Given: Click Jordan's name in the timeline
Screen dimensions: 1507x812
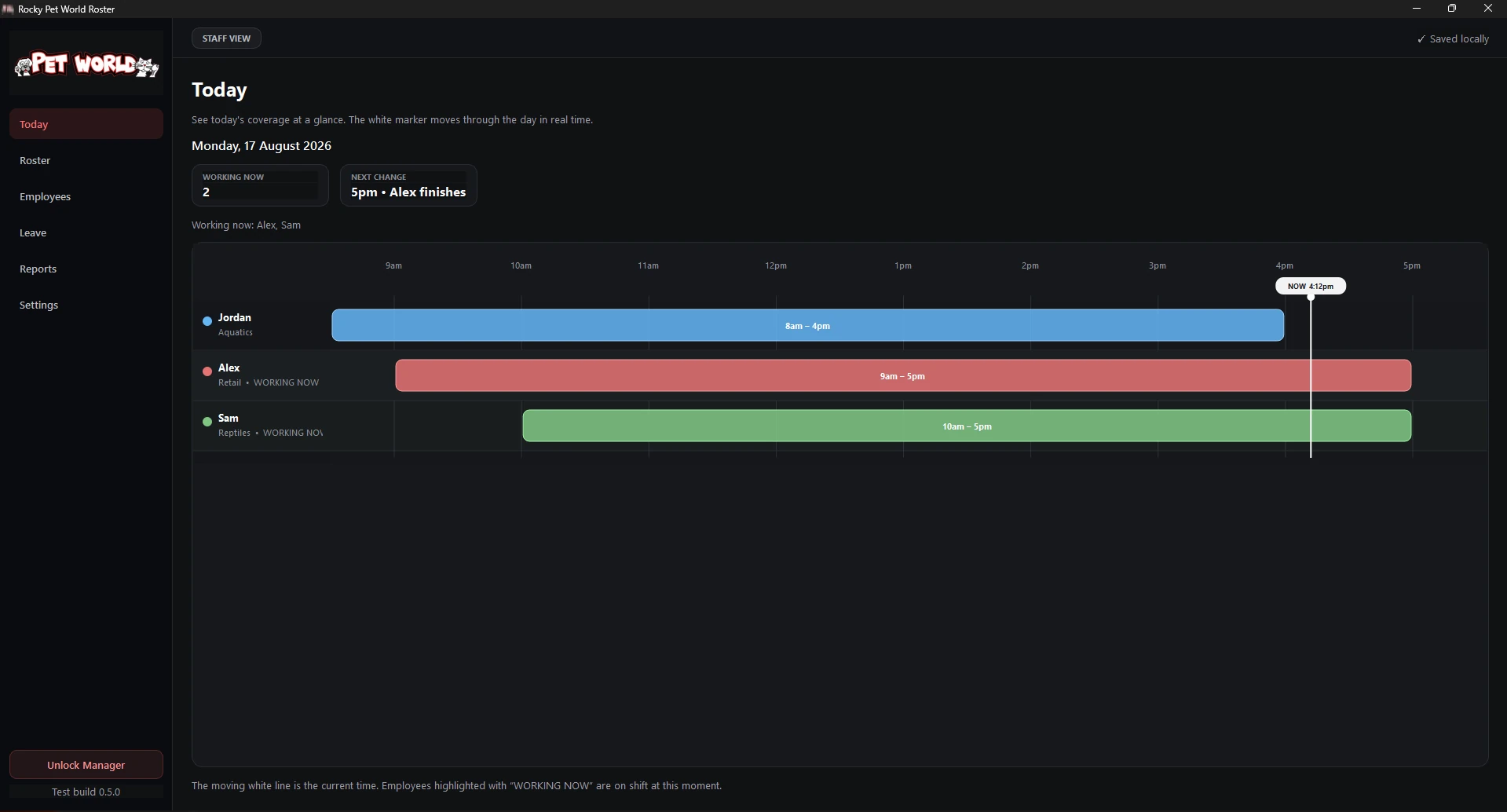Looking at the screenshot, I should (235, 317).
